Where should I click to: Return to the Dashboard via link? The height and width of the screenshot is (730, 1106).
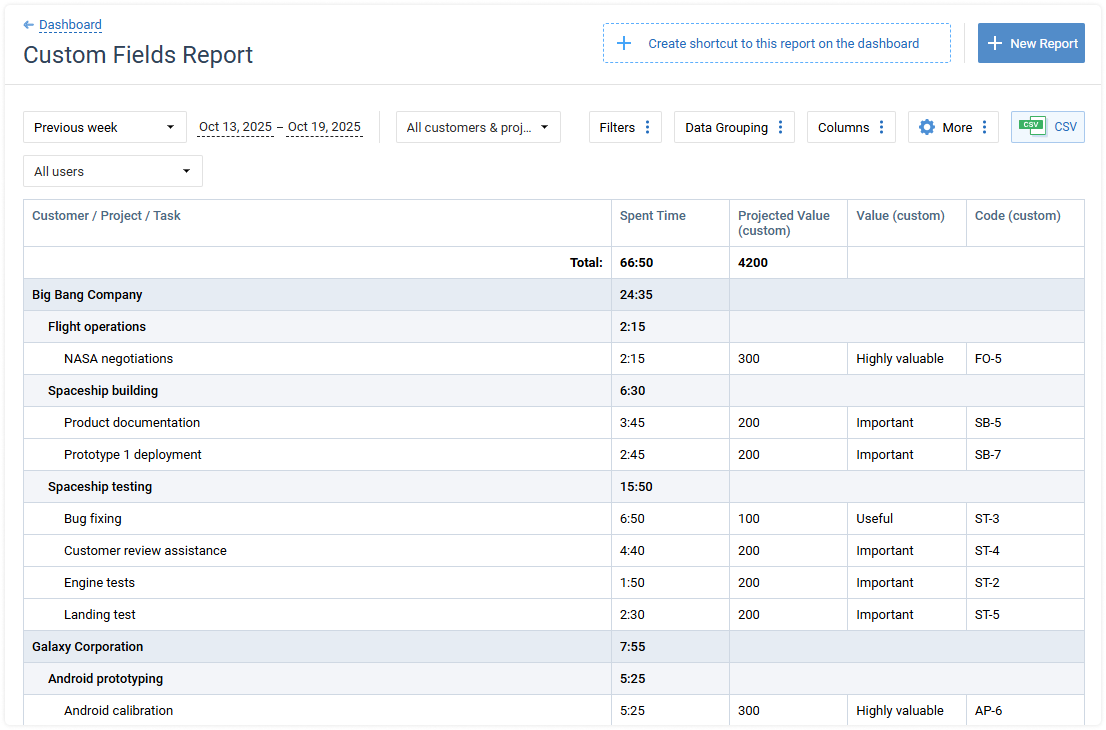click(x=70, y=24)
